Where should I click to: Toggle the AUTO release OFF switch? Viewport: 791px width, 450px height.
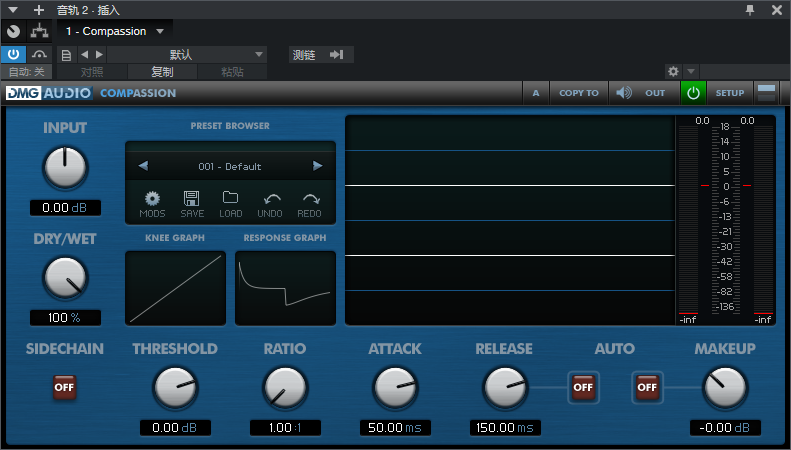pyautogui.click(x=583, y=387)
